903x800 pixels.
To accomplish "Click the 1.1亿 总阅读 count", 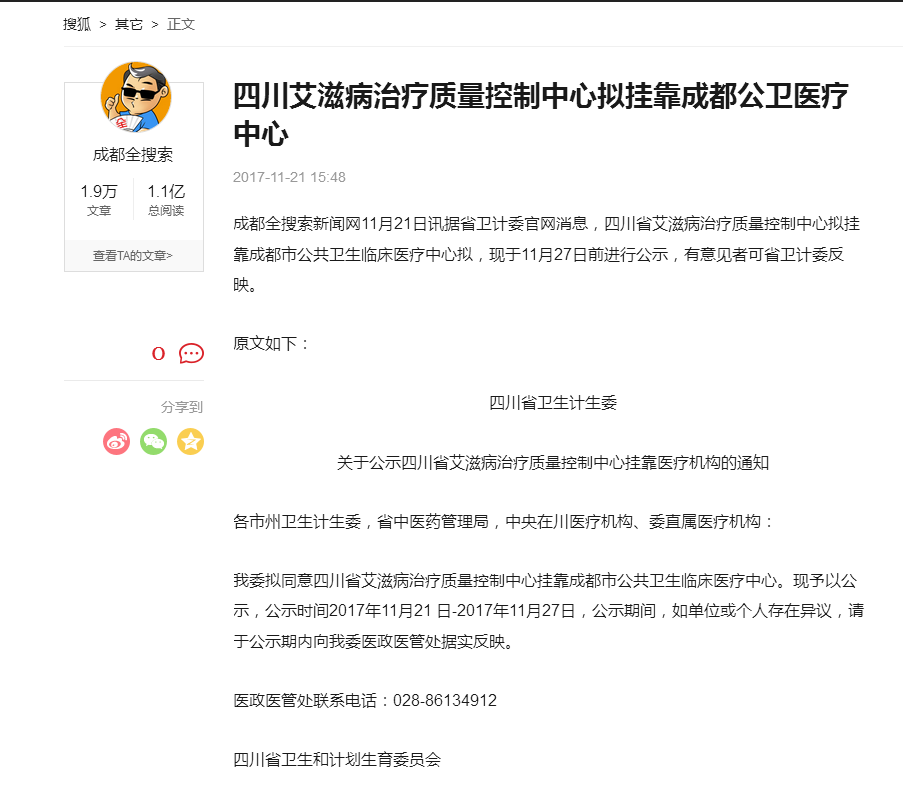I will (x=166, y=199).
